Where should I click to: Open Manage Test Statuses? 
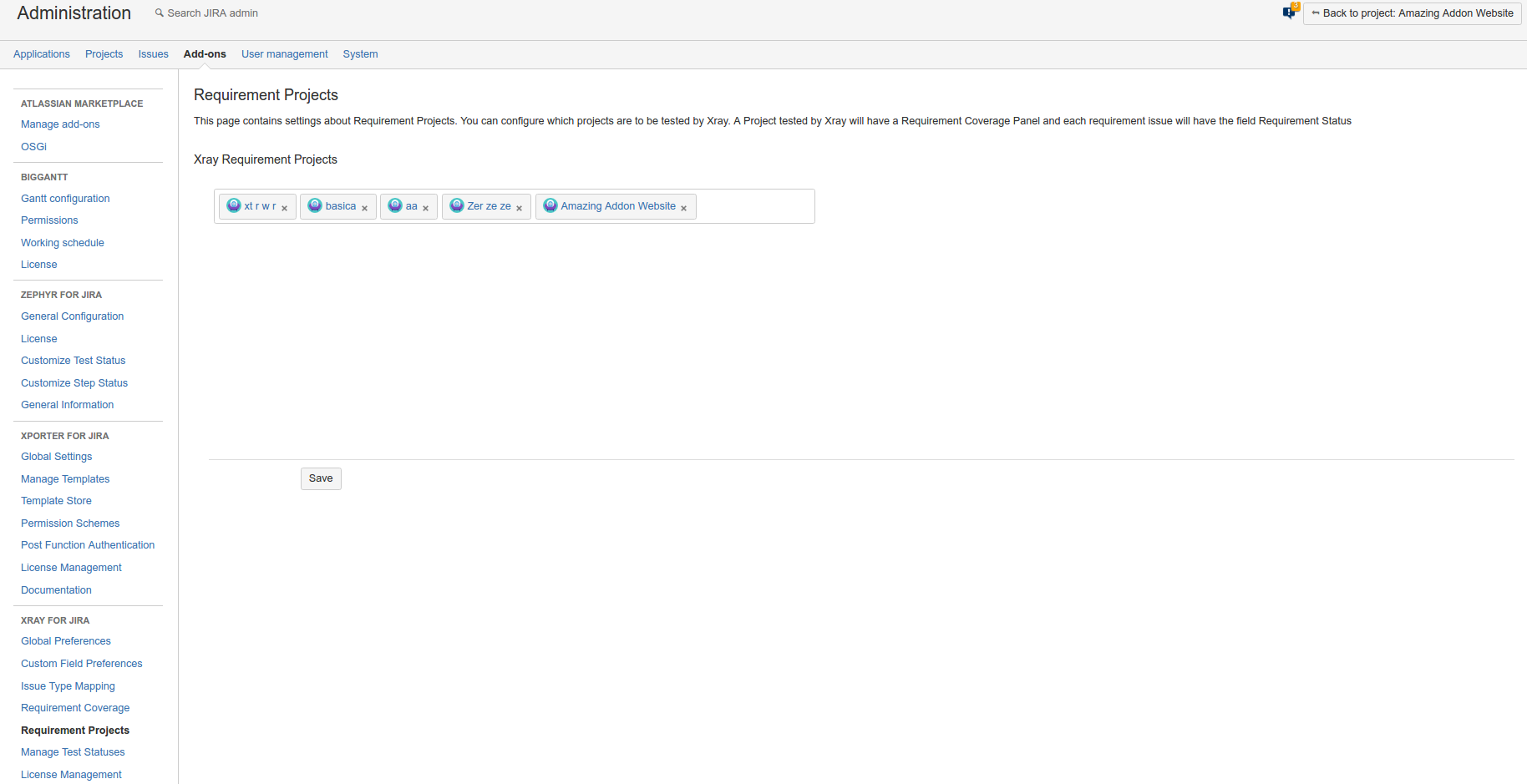pos(73,752)
